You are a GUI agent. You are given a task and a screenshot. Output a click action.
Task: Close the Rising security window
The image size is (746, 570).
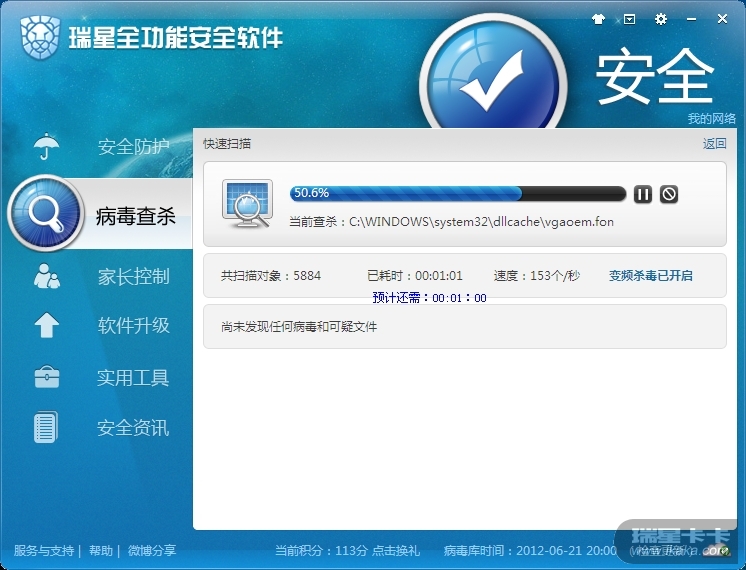722,19
